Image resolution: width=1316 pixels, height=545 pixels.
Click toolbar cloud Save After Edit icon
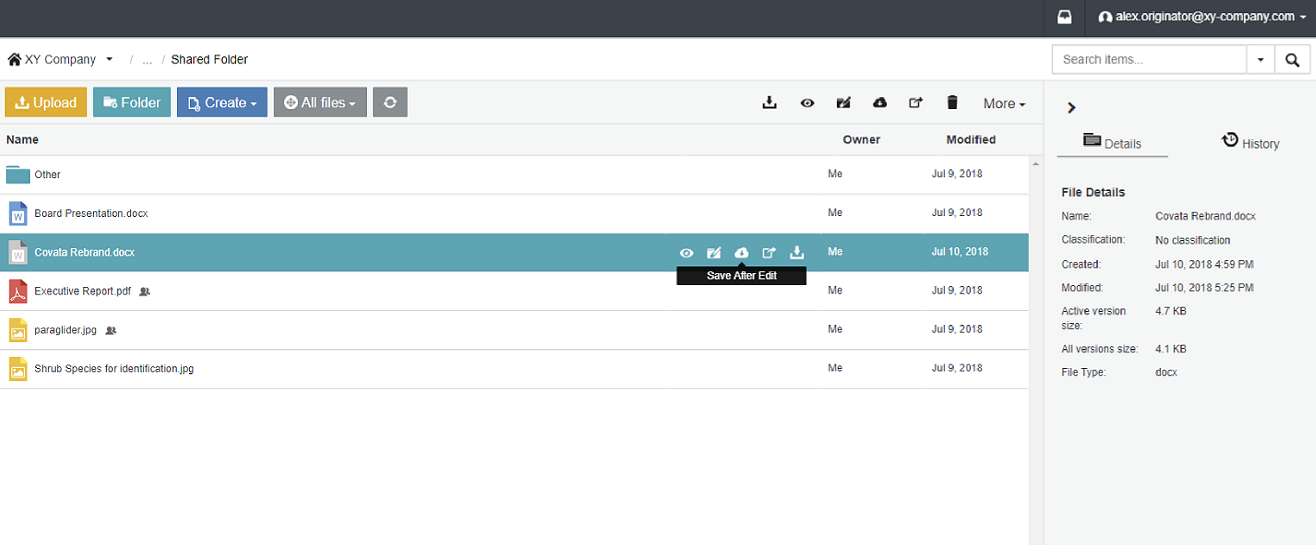[880, 102]
